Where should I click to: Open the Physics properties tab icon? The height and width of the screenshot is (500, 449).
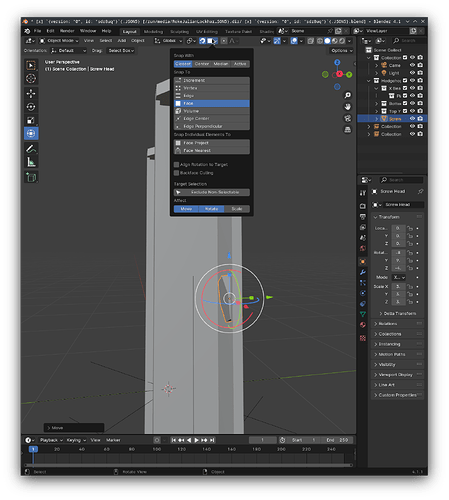[x=363, y=293]
